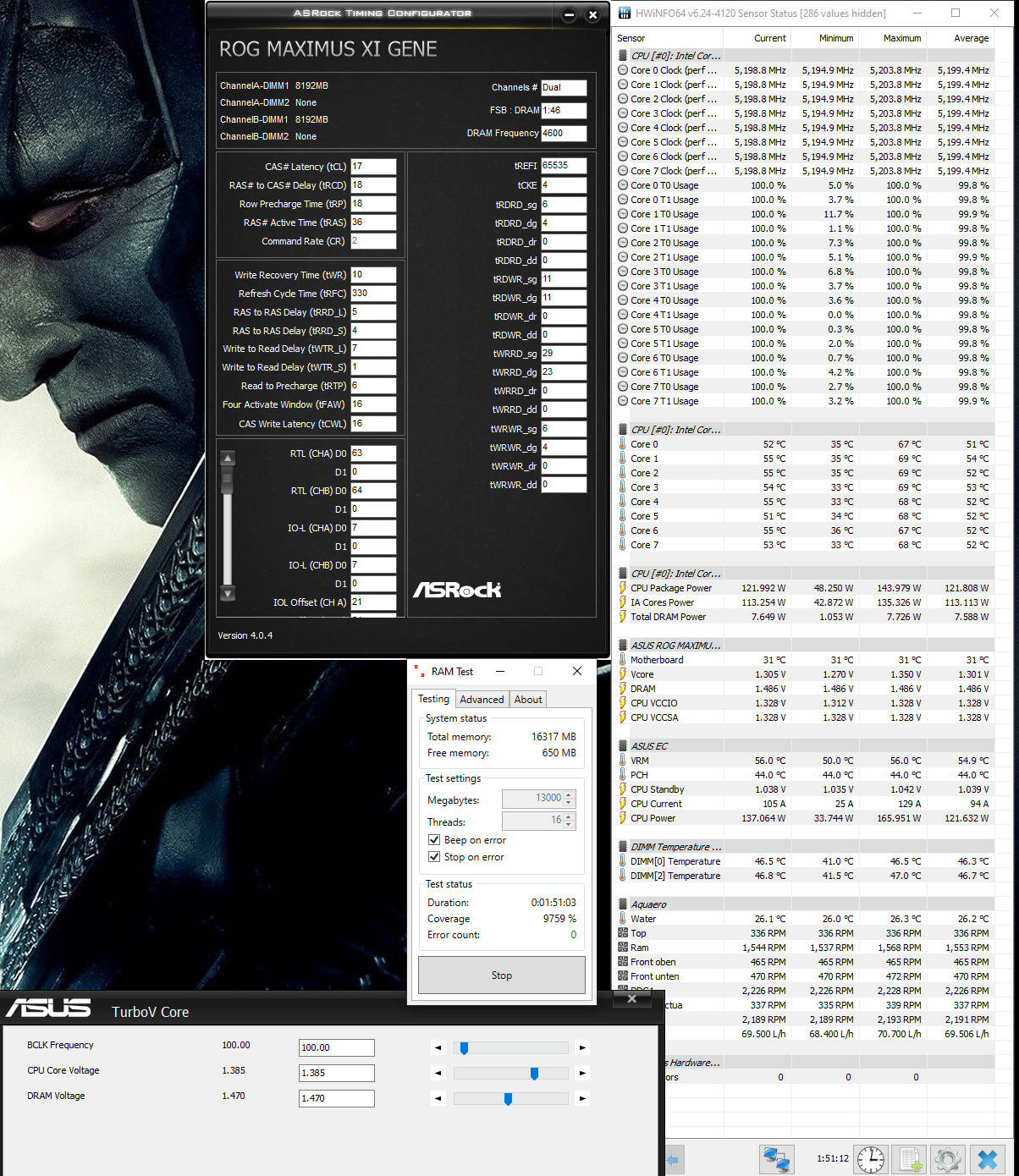Start logging with the HWiNFO log file icon
The width and height of the screenshot is (1019, 1176).
pos(910,1158)
